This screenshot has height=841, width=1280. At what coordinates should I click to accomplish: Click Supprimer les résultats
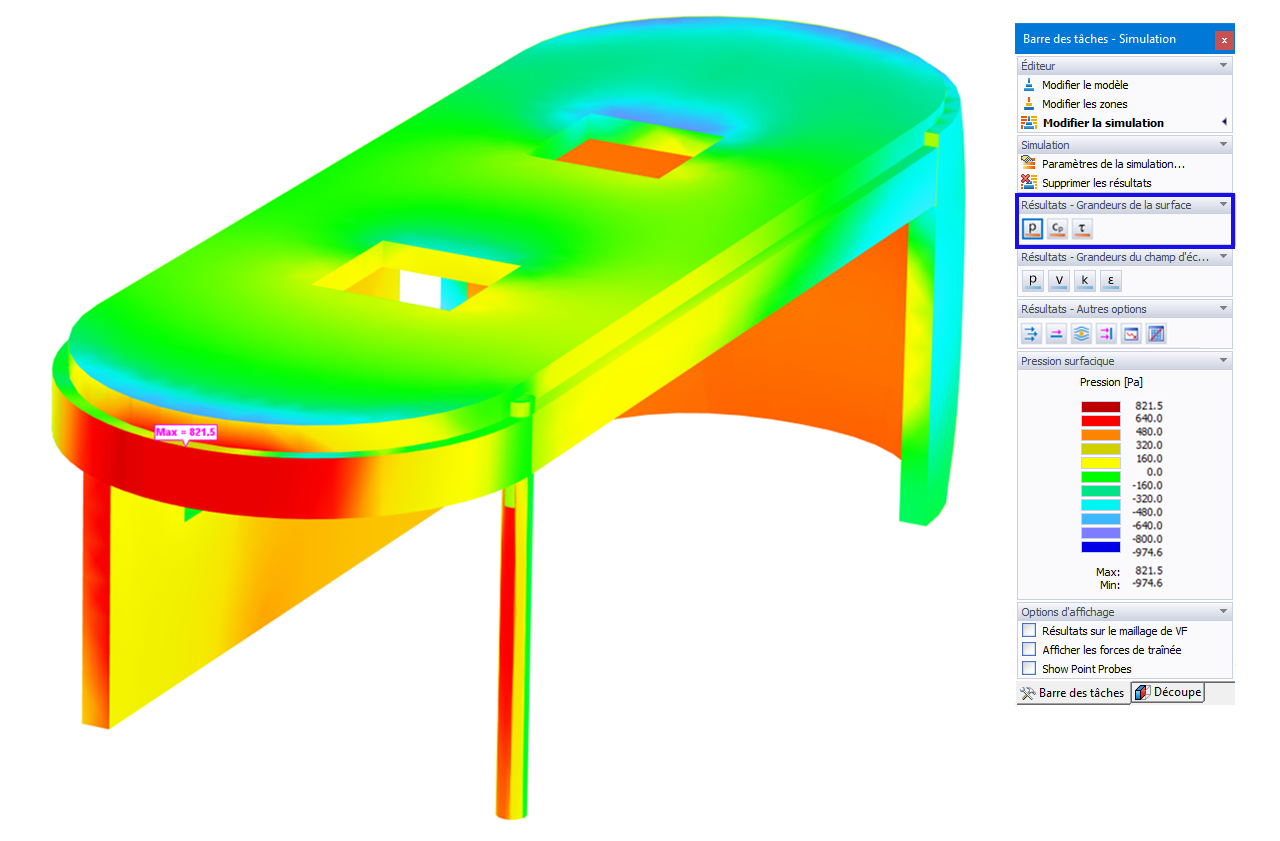pos(1097,183)
